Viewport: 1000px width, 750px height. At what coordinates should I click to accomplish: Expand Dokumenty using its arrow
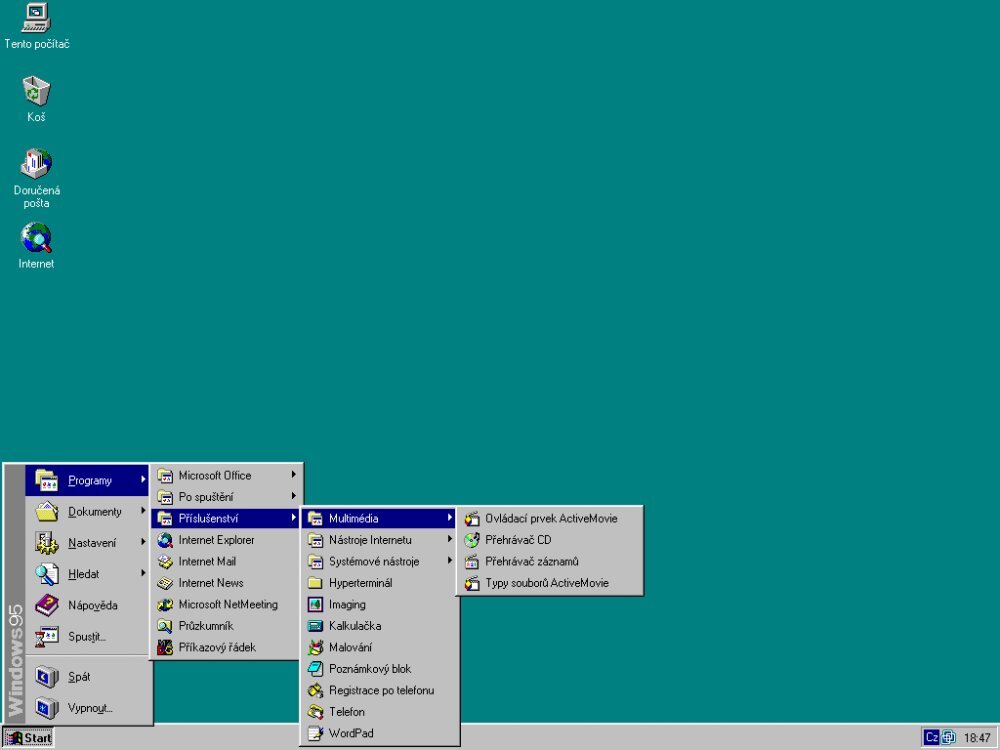[143, 510]
